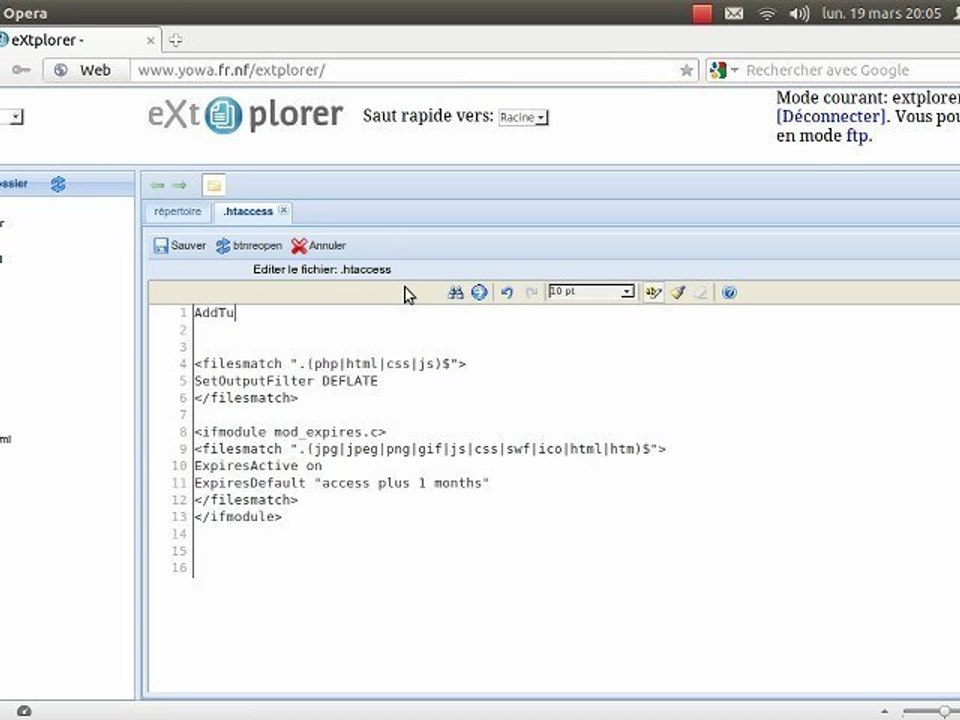Open the Racine quick jump dropdown

[x=523, y=117]
